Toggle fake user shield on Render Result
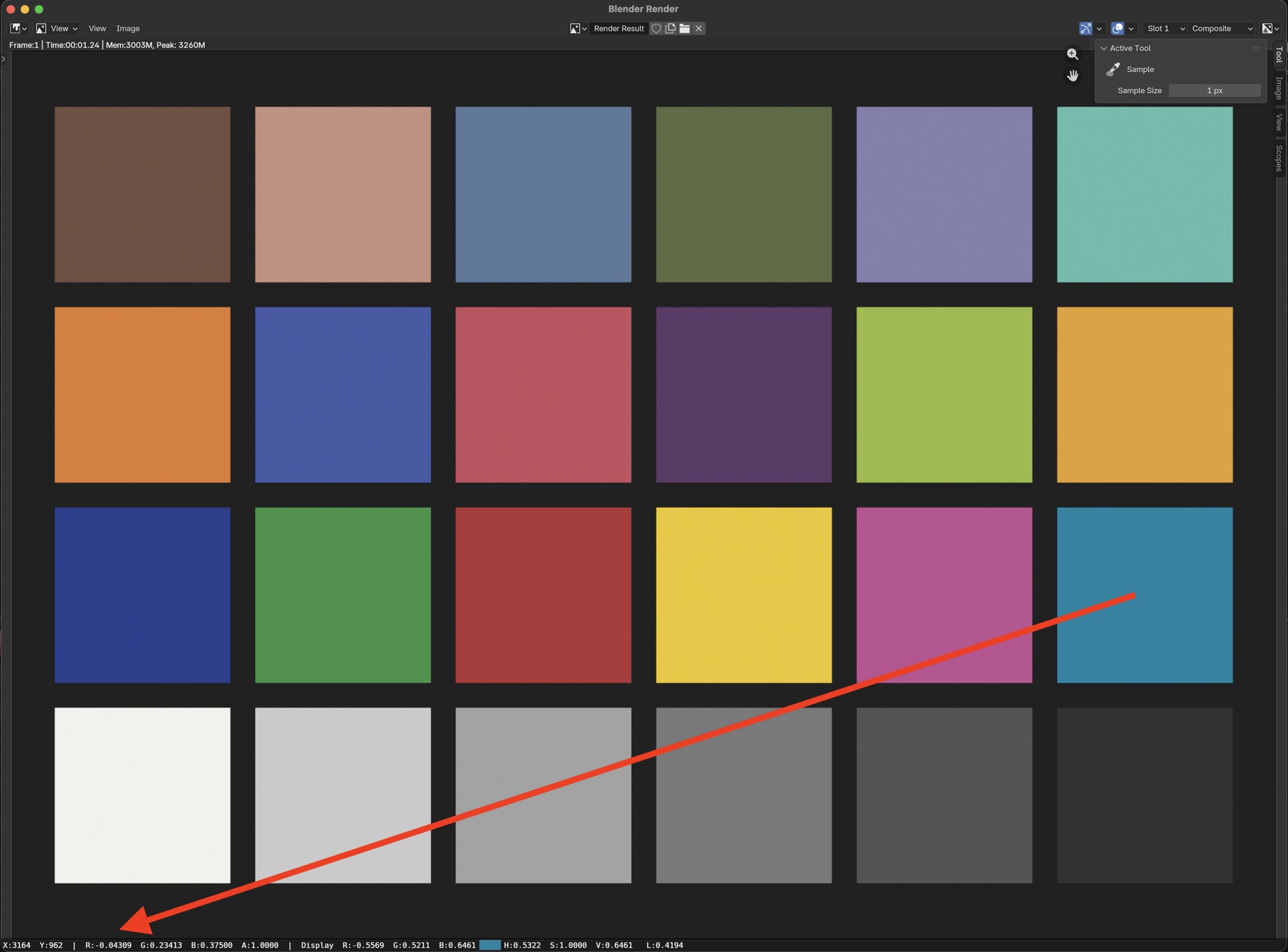This screenshot has height=952, width=1288. click(x=656, y=28)
